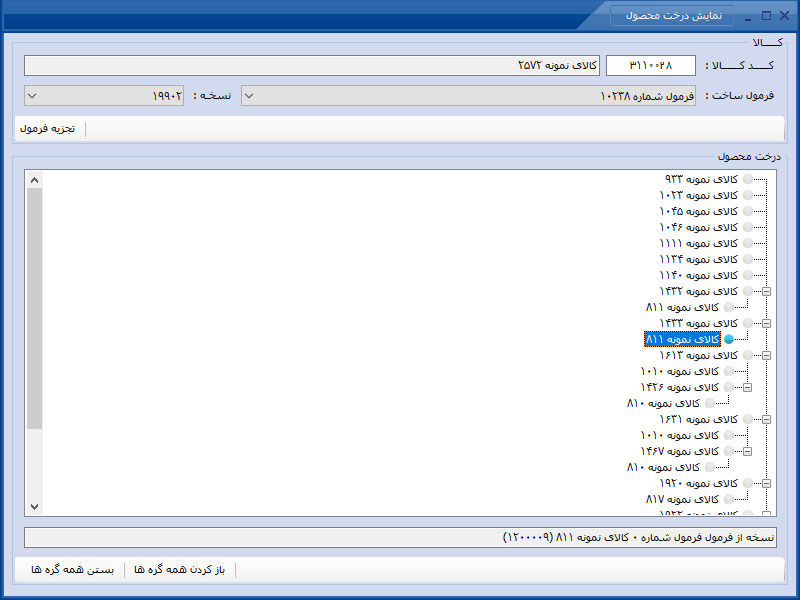This screenshot has height=600, width=800.
Task: Collapse the کالای نمونه ۱۴۶۷ sub-node
Action: [747, 451]
